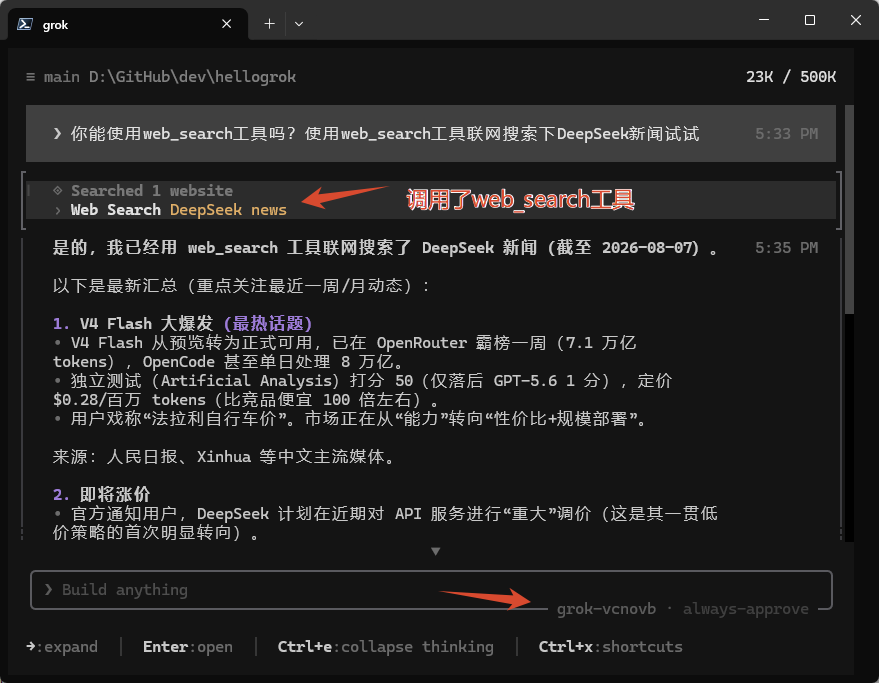Click the always-approve mode label
The height and width of the screenshot is (683, 879).
tap(746, 609)
